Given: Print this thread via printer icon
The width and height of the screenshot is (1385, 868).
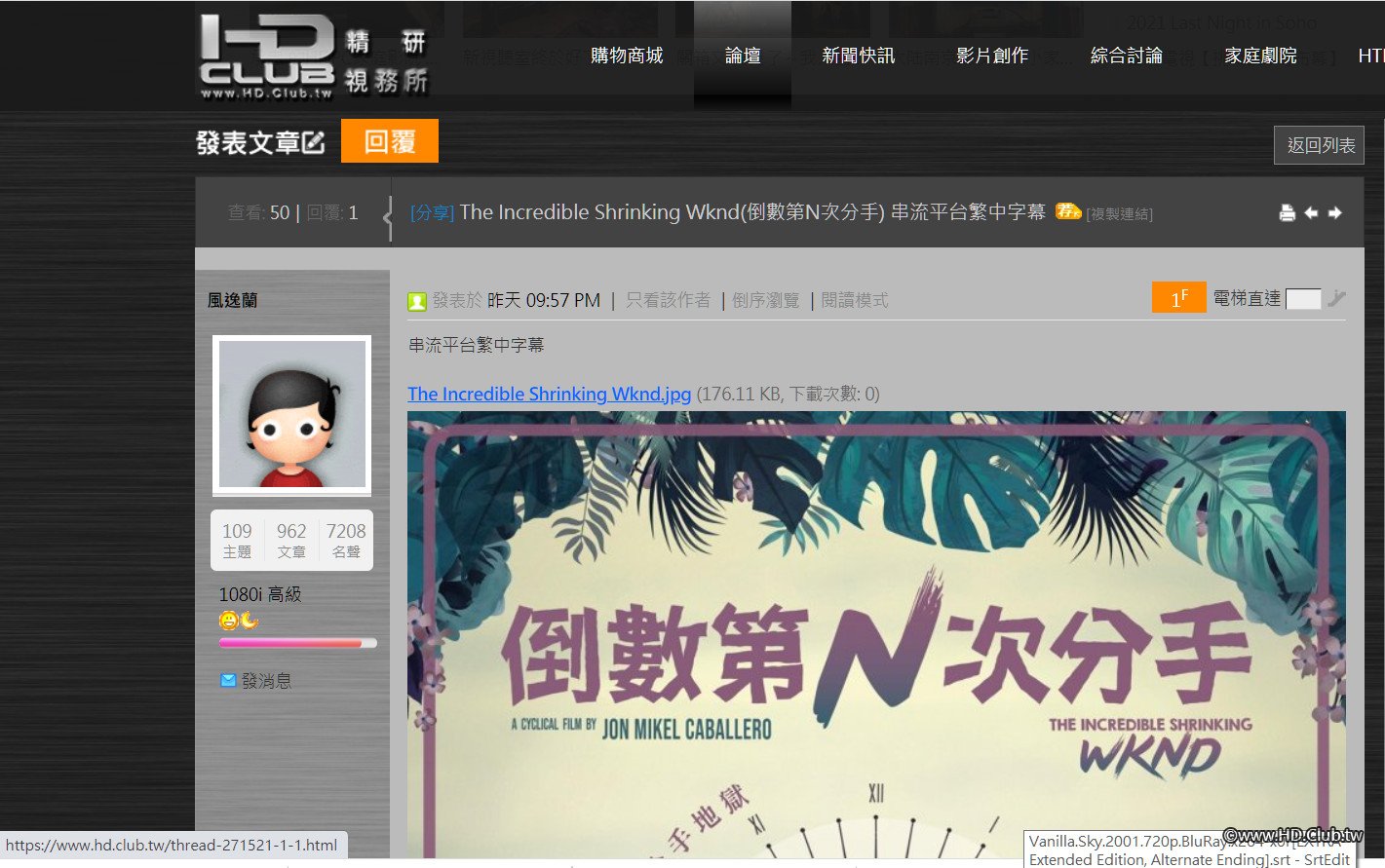Looking at the screenshot, I should (x=1287, y=213).
